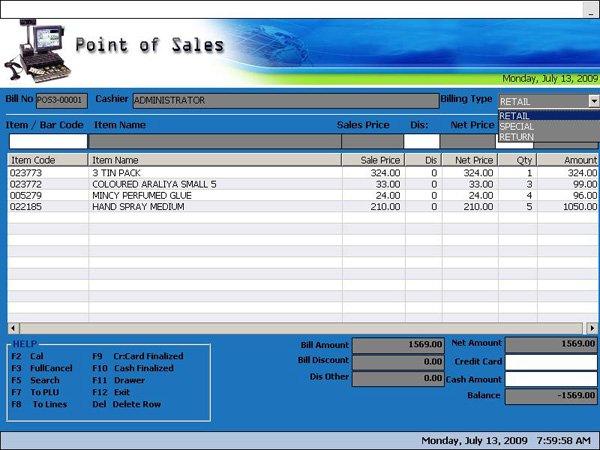Click the Dis: discount input box
The height and width of the screenshot is (450, 600).
coord(421,141)
